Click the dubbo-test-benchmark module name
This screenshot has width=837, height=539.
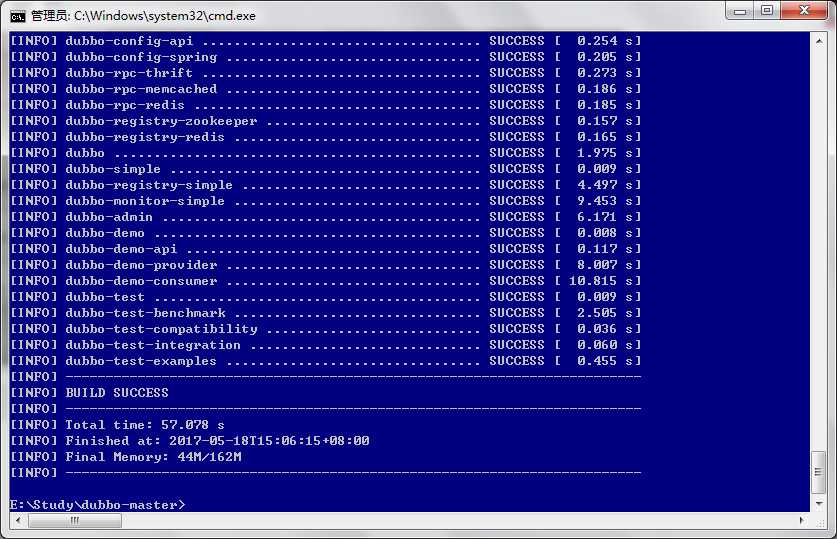pos(145,313)
